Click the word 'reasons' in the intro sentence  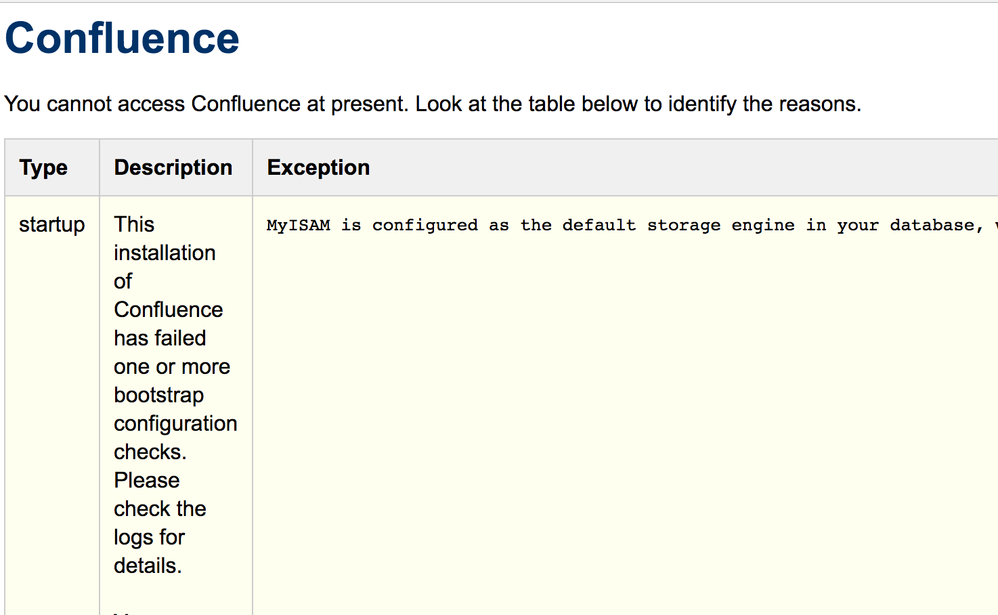click(820, 104)
